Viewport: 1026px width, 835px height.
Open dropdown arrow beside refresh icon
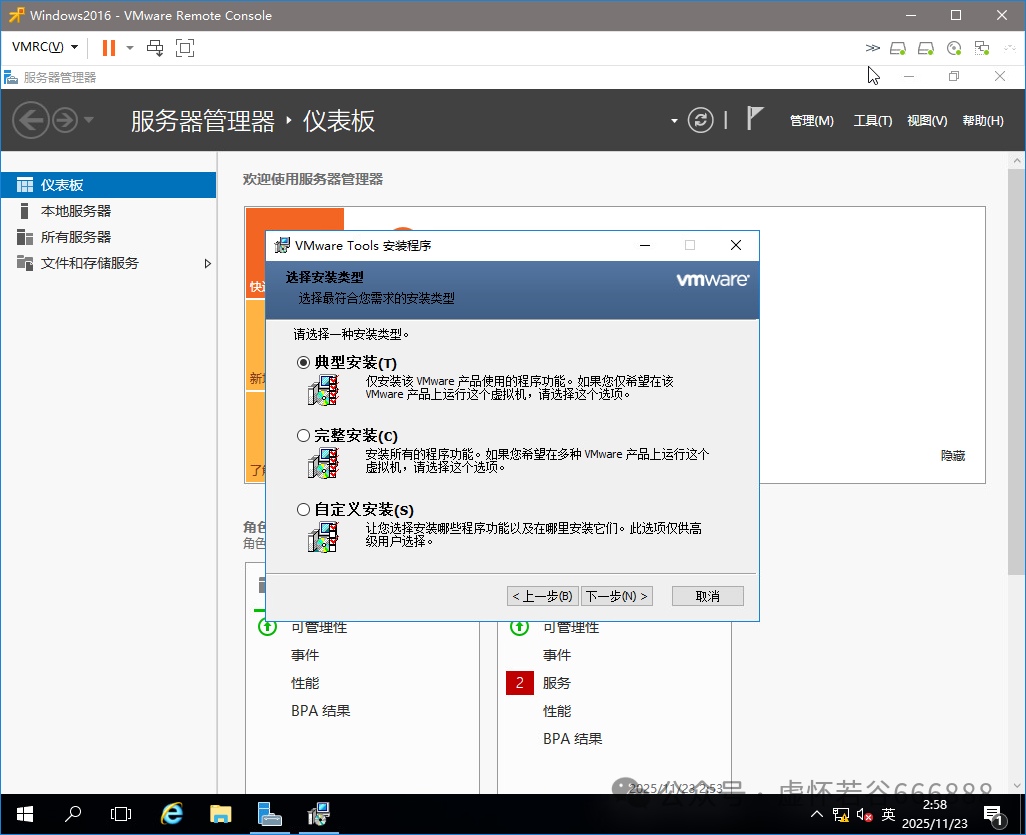tap(674, 121)
